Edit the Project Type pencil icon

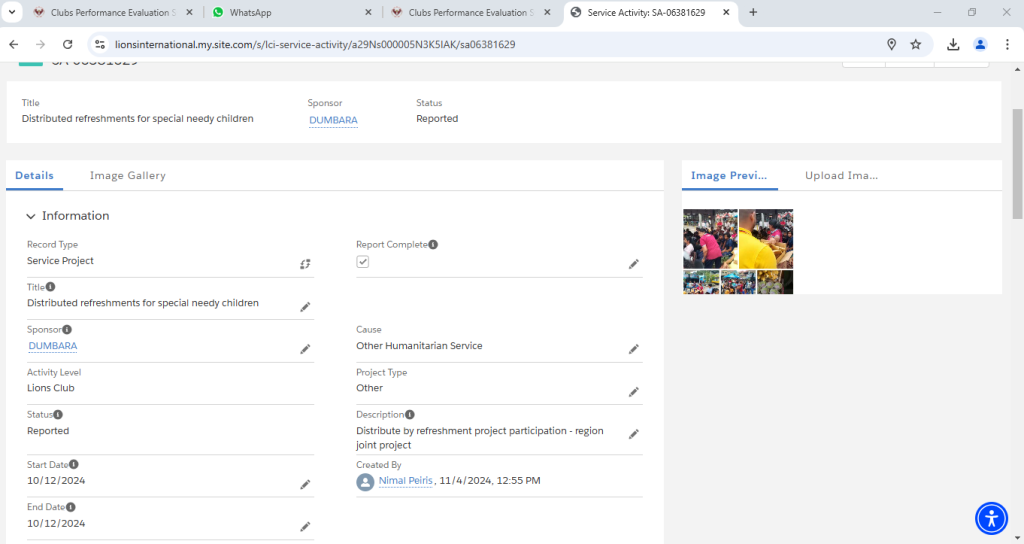tap(633, 392)
